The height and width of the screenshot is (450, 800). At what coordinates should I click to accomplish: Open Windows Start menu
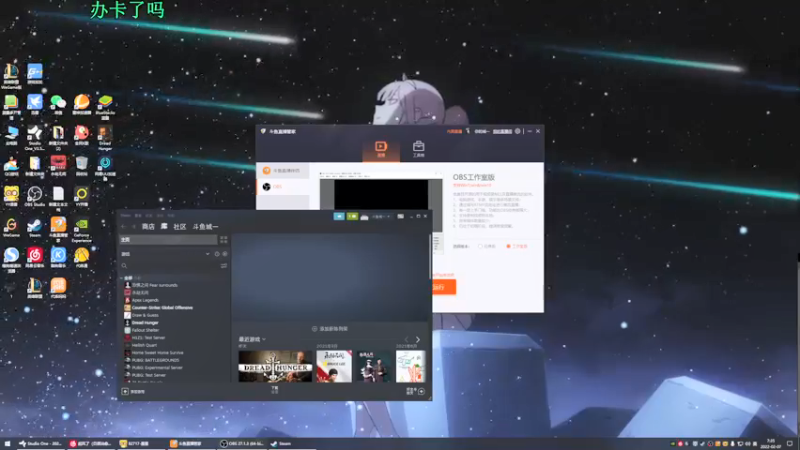(7, 444)
